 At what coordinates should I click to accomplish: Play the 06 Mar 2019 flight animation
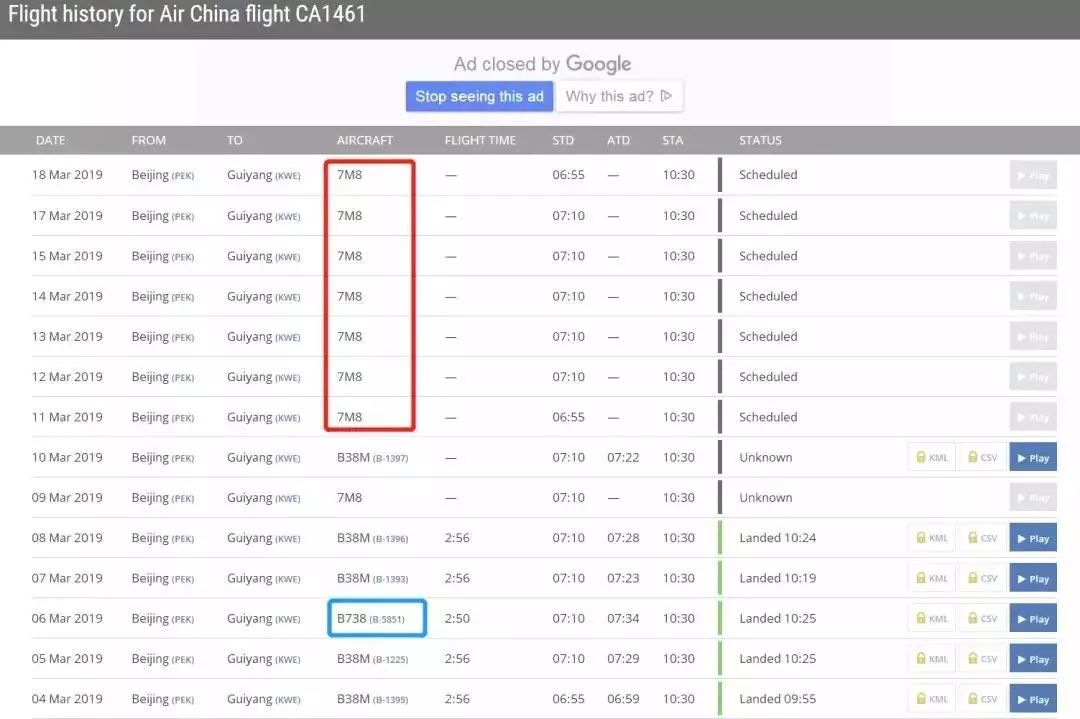[1032, 618]
